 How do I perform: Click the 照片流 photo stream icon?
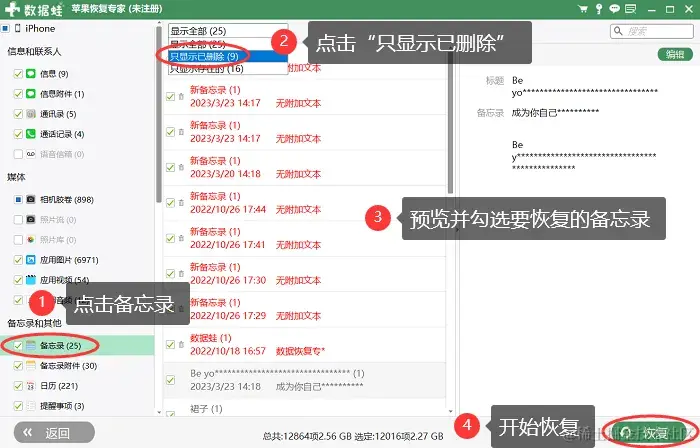point(31,220)
